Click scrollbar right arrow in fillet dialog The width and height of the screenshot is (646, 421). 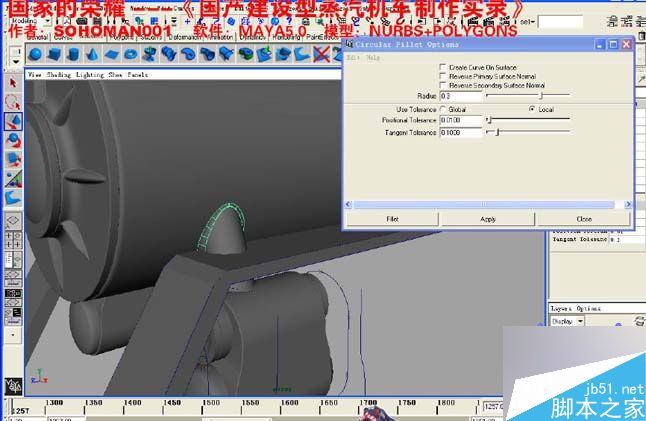click(628, 204)
